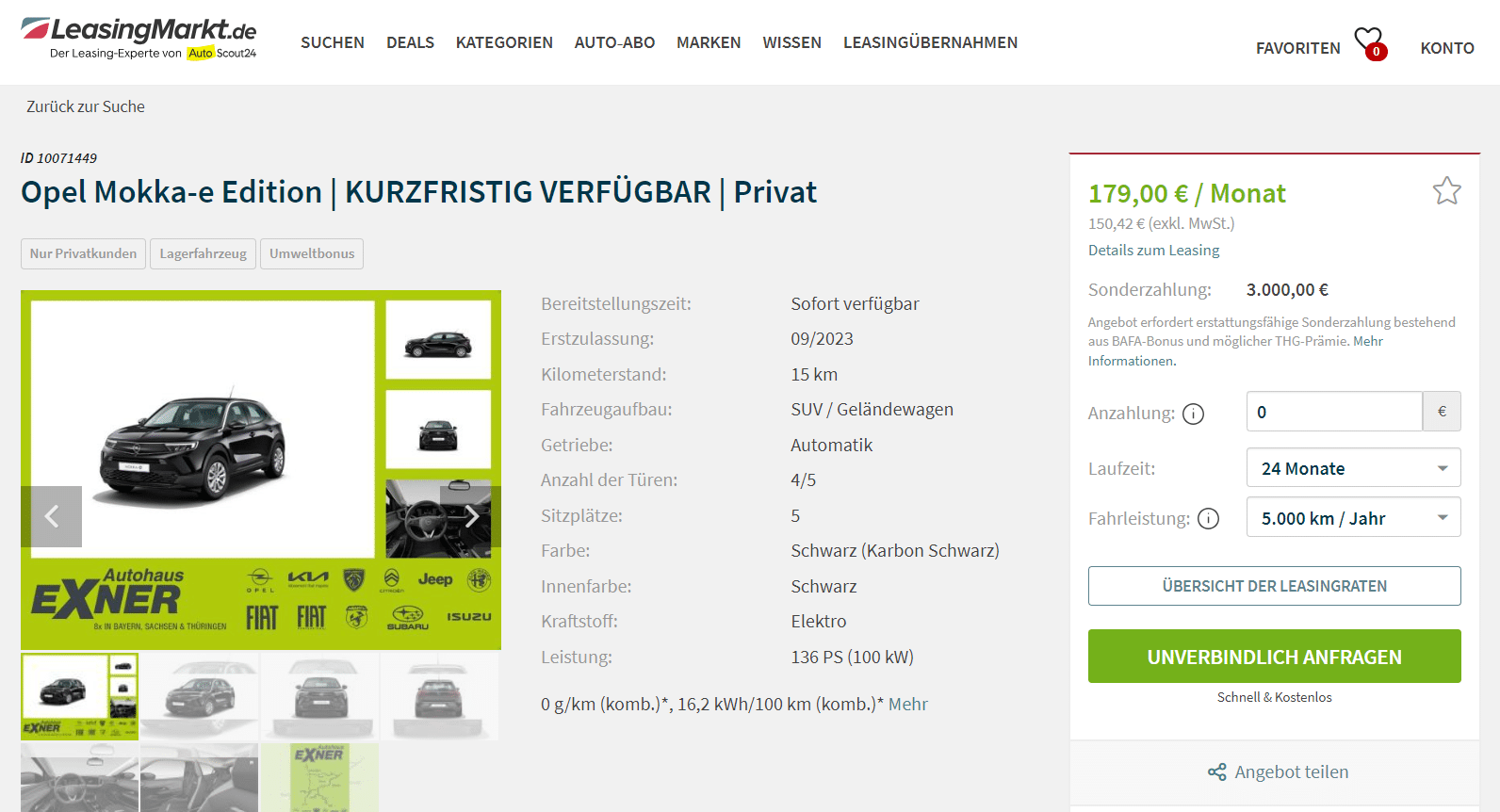Image resolution: width=1500 pixels, height=812 pixels.
Task: Open the Laufzeit 24 Monate dropdown
Action: click(1353, 468)
